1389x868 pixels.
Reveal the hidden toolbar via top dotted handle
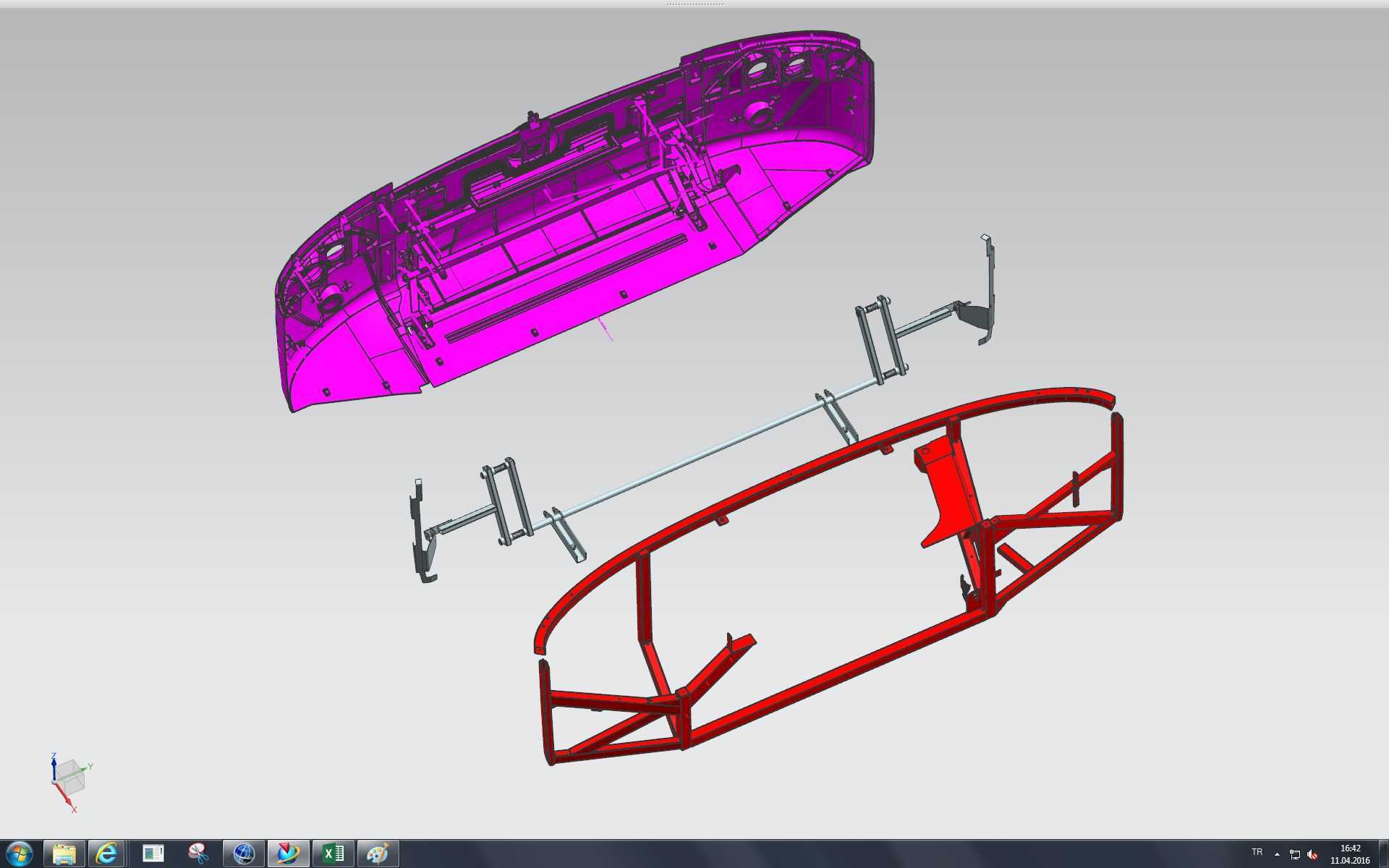coord(694,4)
